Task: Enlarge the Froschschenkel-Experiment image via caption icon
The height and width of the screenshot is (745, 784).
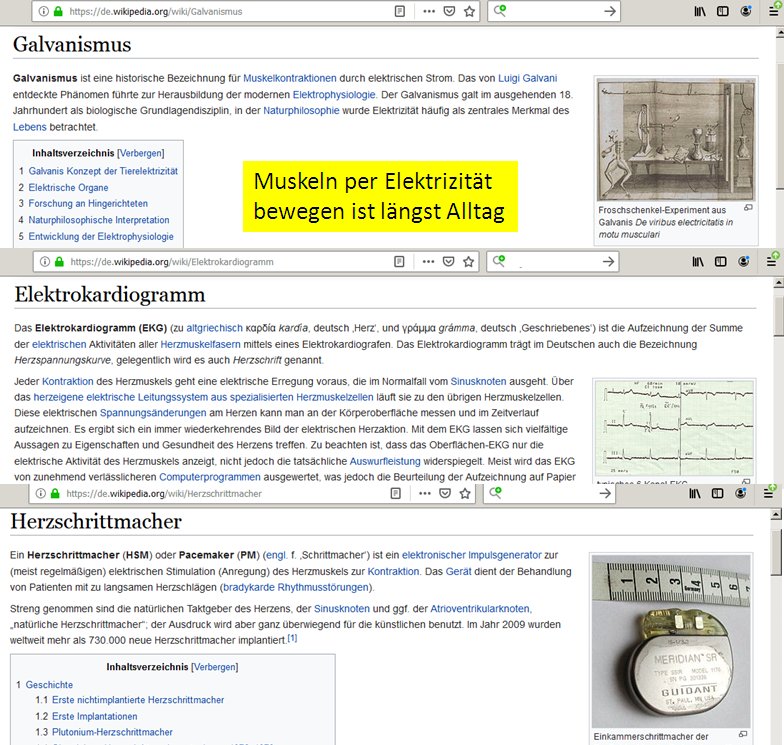Action: (748, 208)
